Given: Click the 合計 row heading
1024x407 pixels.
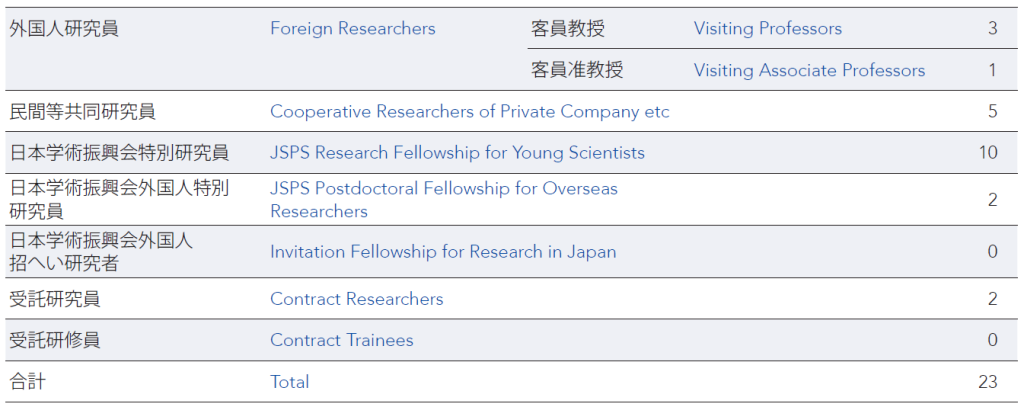Looking at the screenshot, I should (27, 382).
